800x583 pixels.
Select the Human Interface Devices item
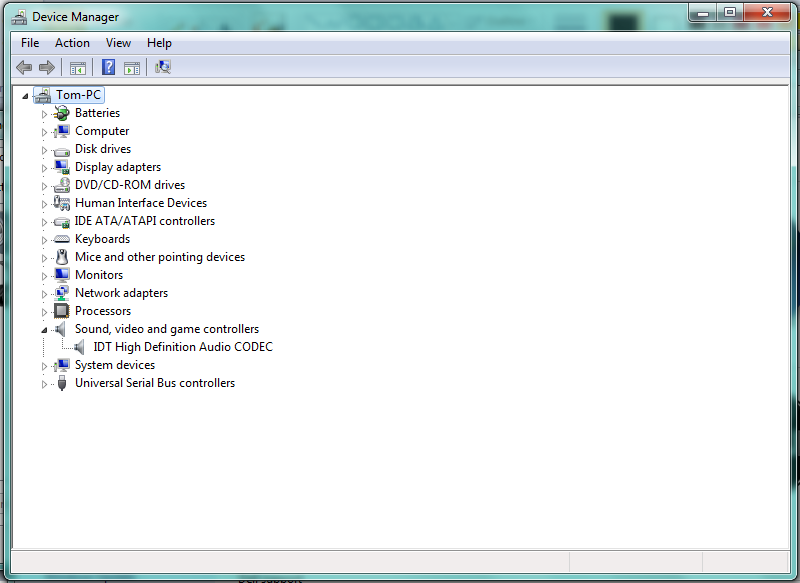click(140, 203)
